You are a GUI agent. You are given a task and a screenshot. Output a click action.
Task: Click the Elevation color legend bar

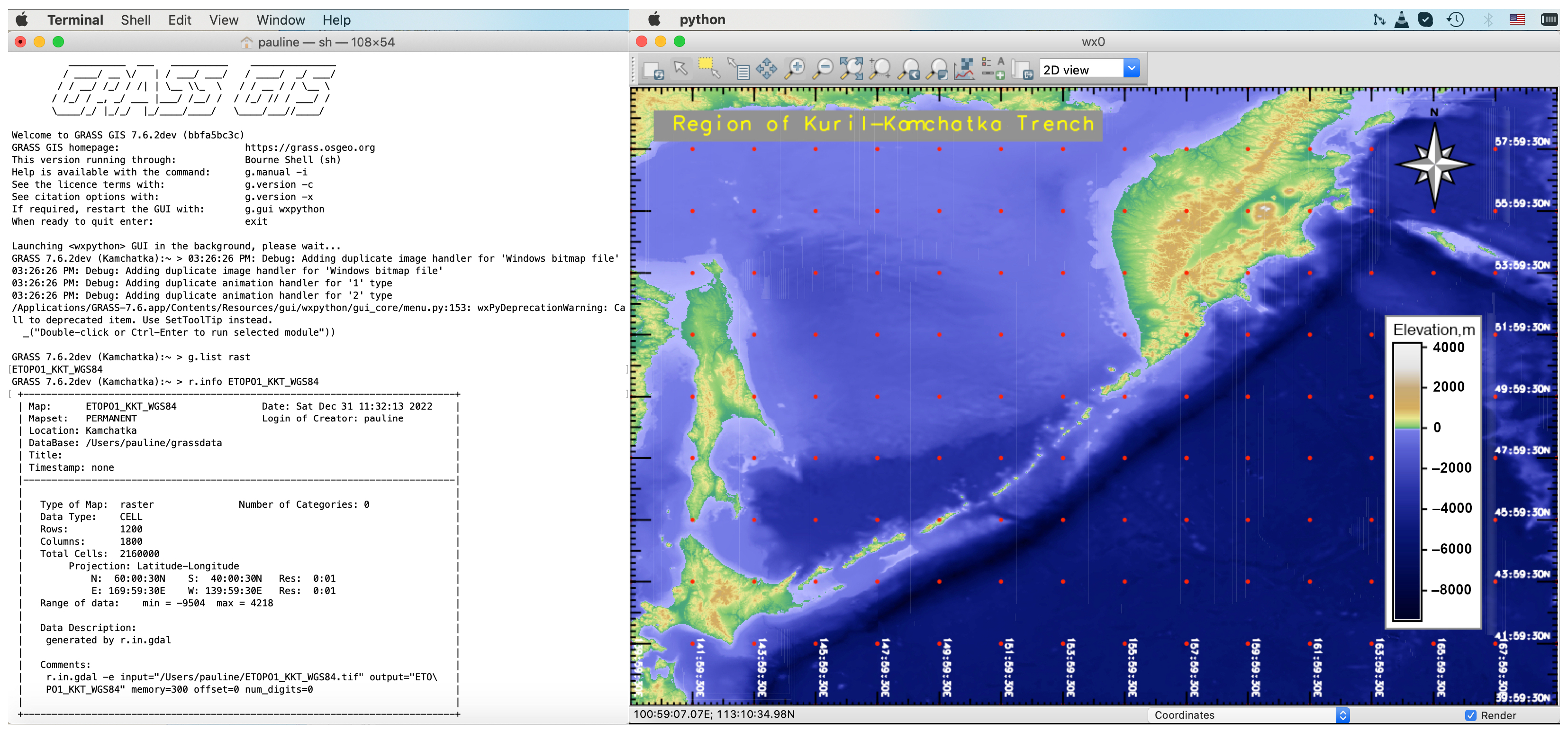[1407, 481]
